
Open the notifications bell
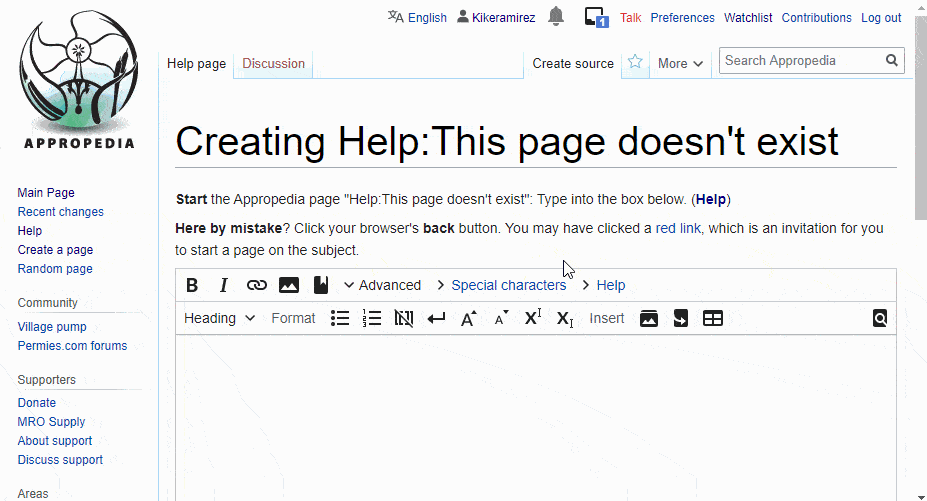coord(556,17)
